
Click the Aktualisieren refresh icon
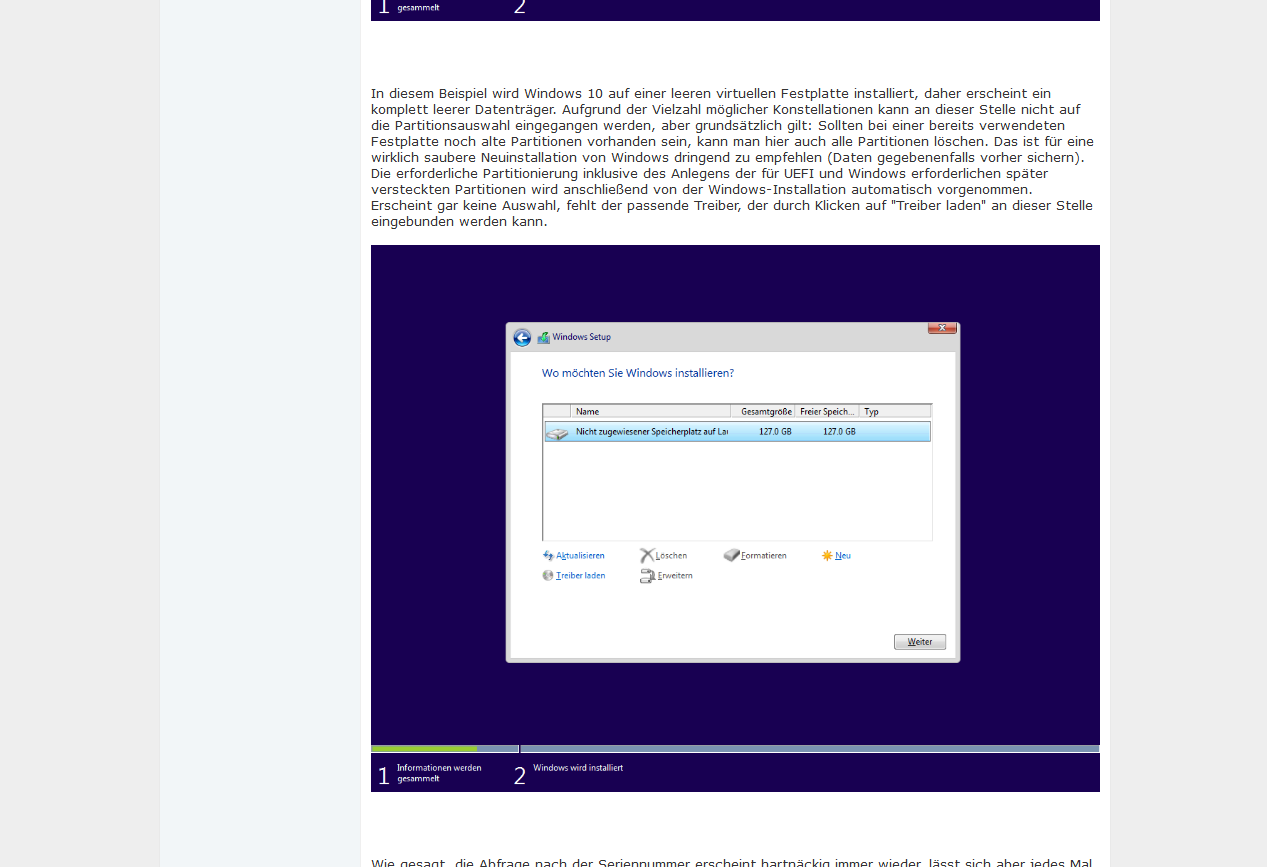coord(548,555)
